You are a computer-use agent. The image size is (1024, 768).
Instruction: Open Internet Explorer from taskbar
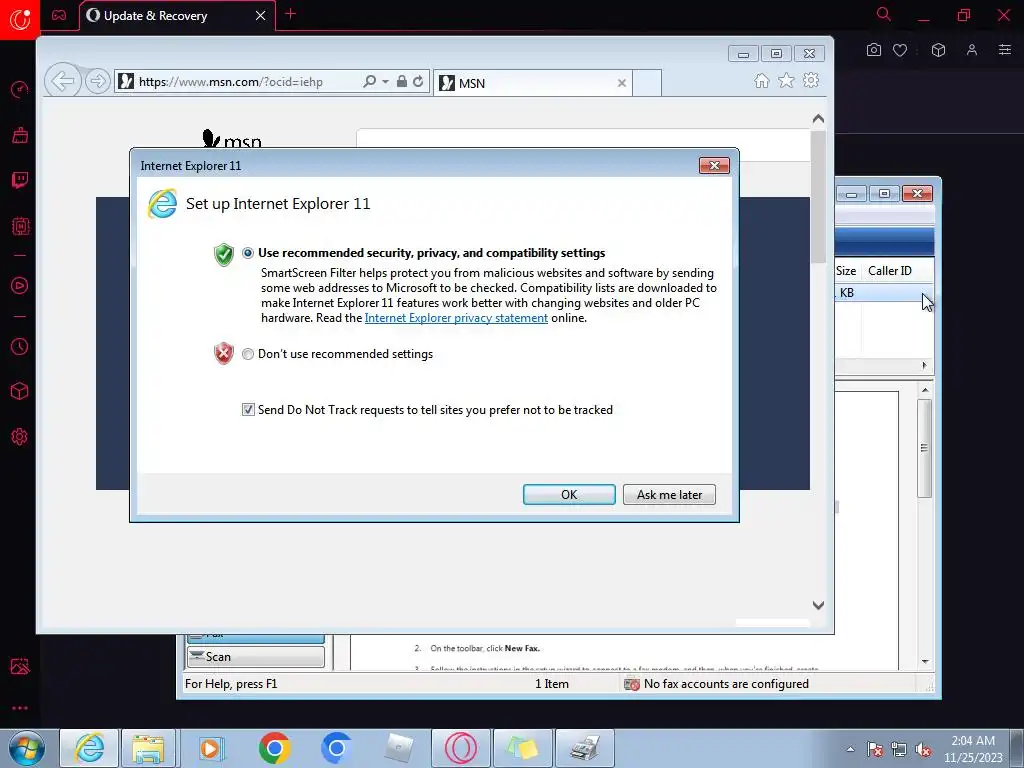pyautogui.click(x=89, y=748)
